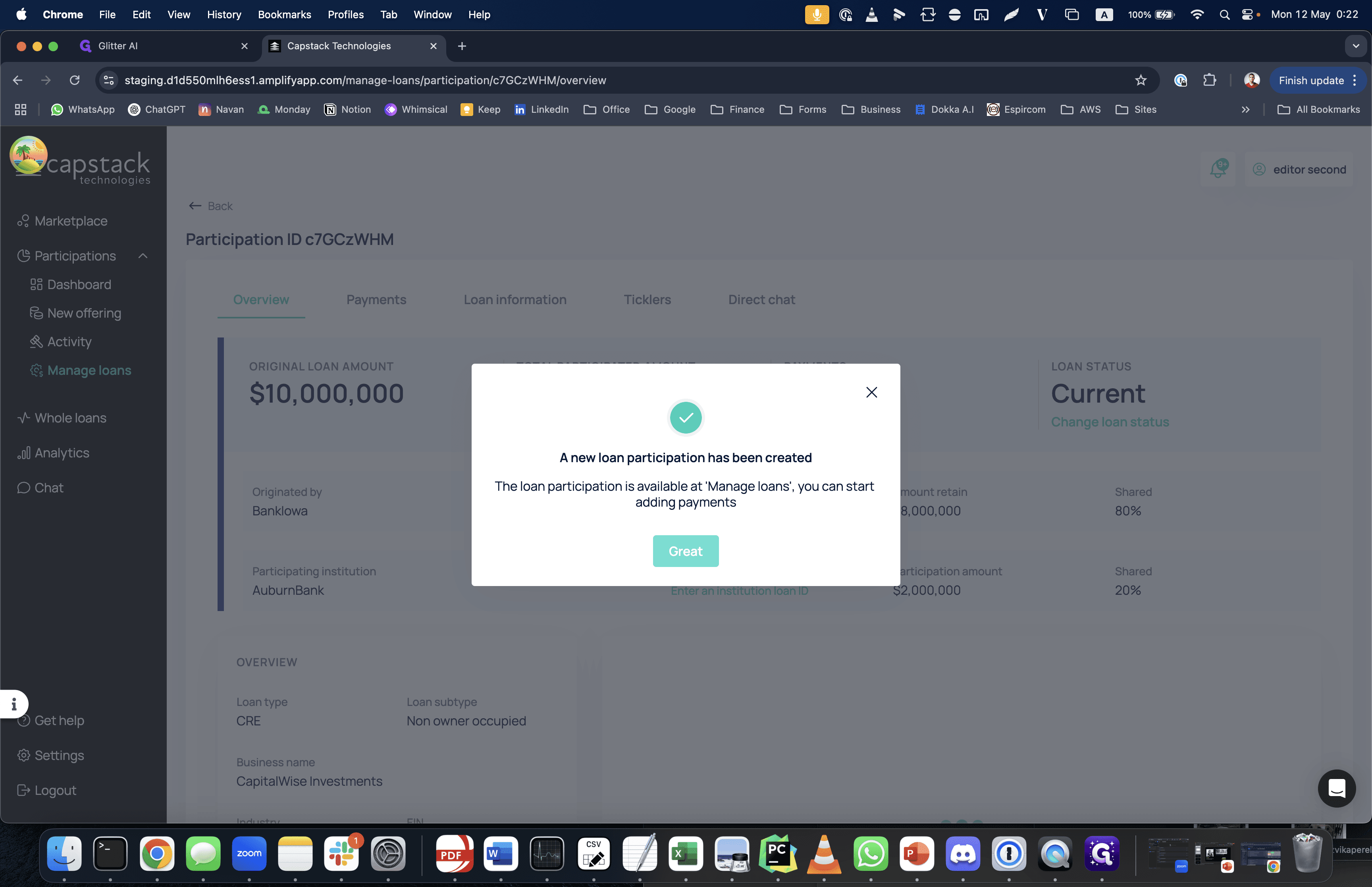The height and width of the screenshot is (887, 1372).
Task: Open Settings from the sidebar
Action: tap(51, 755)
